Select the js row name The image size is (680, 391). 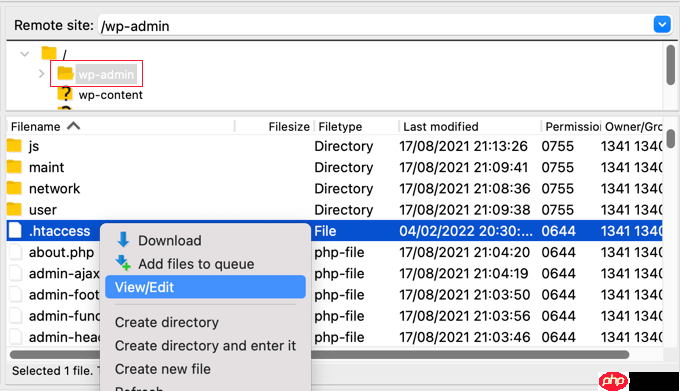pos(34,147)
